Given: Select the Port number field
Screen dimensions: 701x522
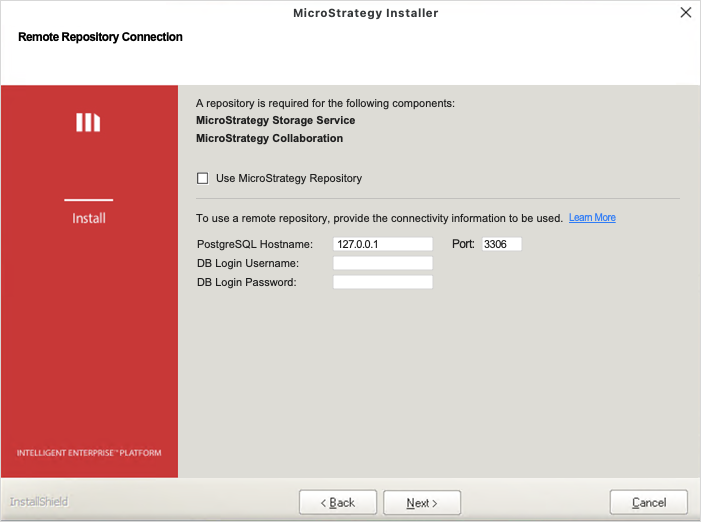Looking at the screenshot, I should tap(501, 244).
